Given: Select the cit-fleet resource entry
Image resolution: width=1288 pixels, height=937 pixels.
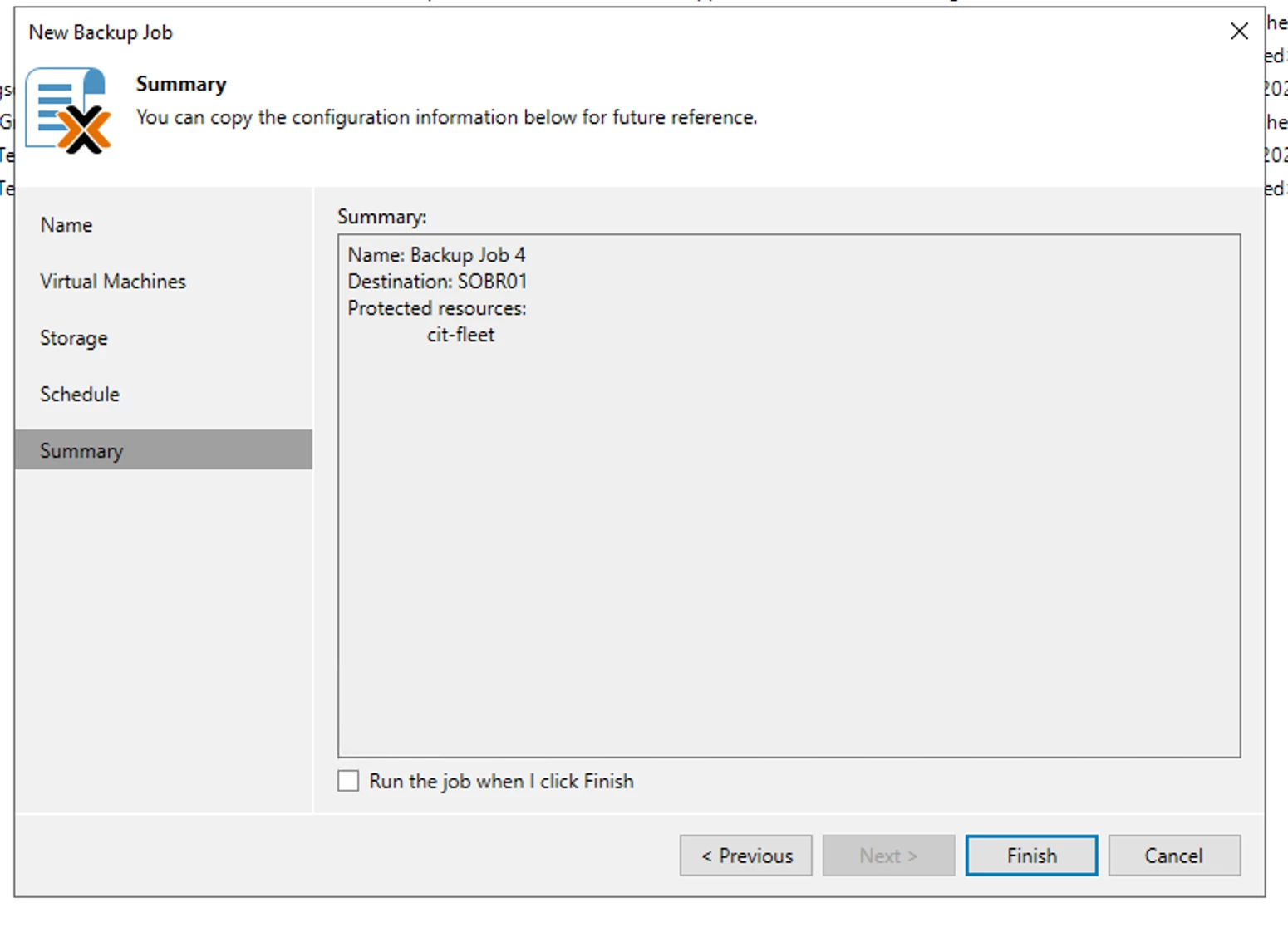Looking at the screenshot, I should 460,335.
